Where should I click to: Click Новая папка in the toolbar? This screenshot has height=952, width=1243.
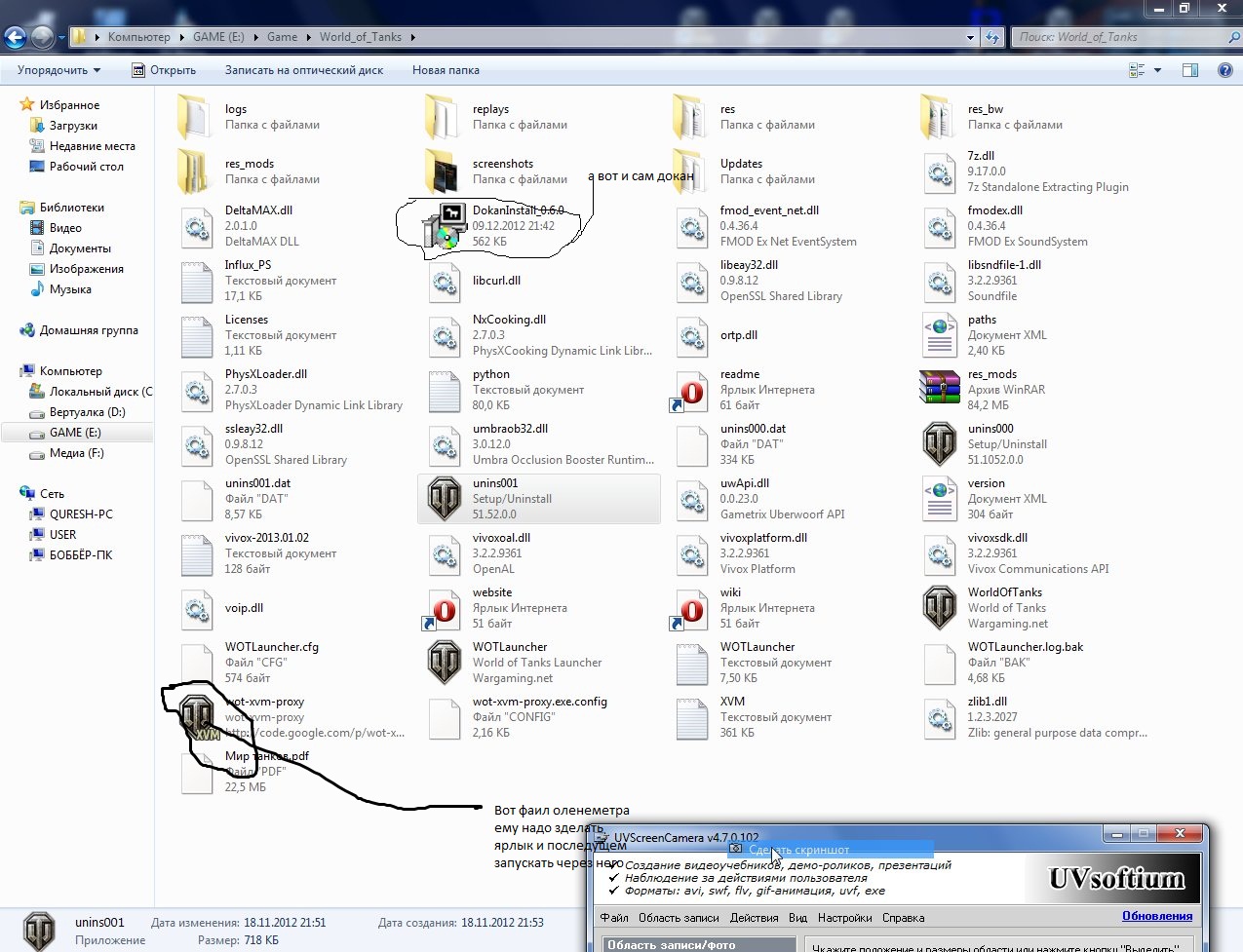(446, 70)
